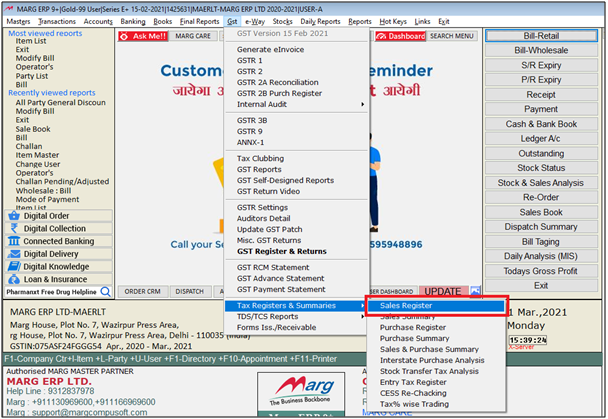Click the Loan & Insurance icon
Image resolution: width=608 pixels, height=419 pixels.
14,279
